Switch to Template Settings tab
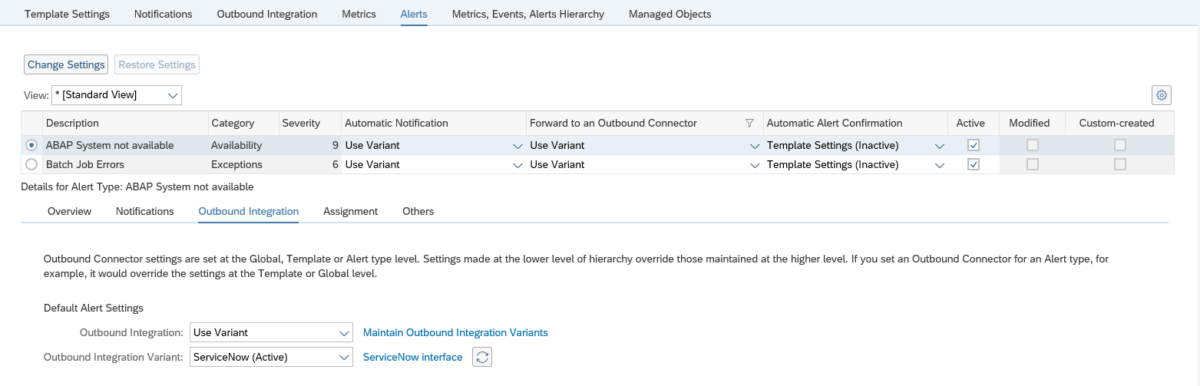The width and height of the screenshot is (1200, 386). click(67, 14)
